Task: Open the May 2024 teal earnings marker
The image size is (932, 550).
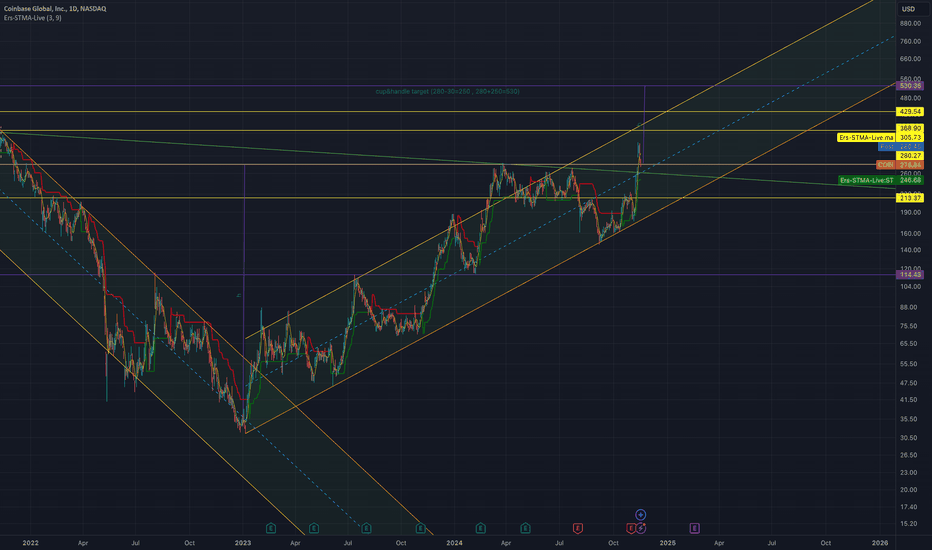Action: click(x=525, y=528)
